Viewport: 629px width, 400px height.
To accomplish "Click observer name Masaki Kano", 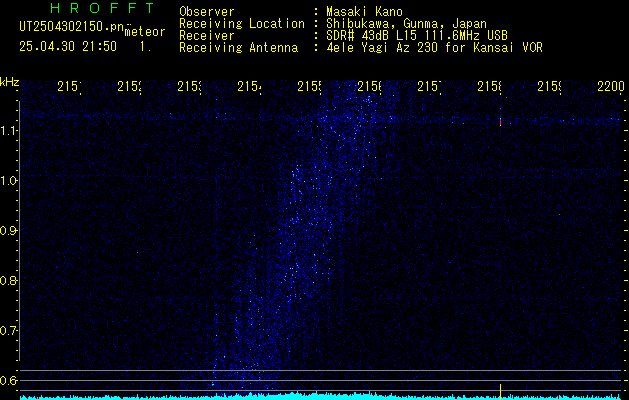I will 364,12.
